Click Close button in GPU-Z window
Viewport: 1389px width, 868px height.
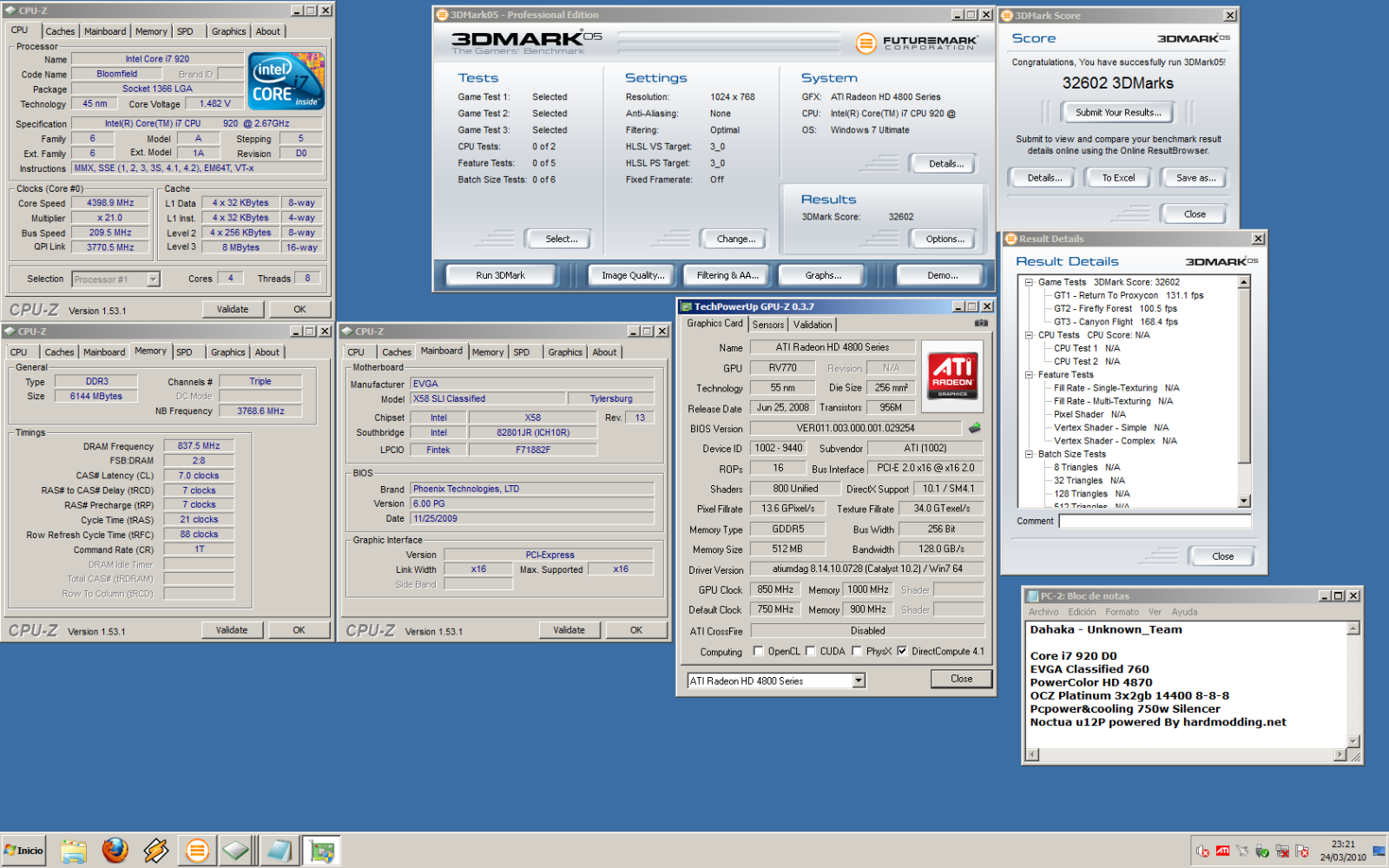coord(961,679)
